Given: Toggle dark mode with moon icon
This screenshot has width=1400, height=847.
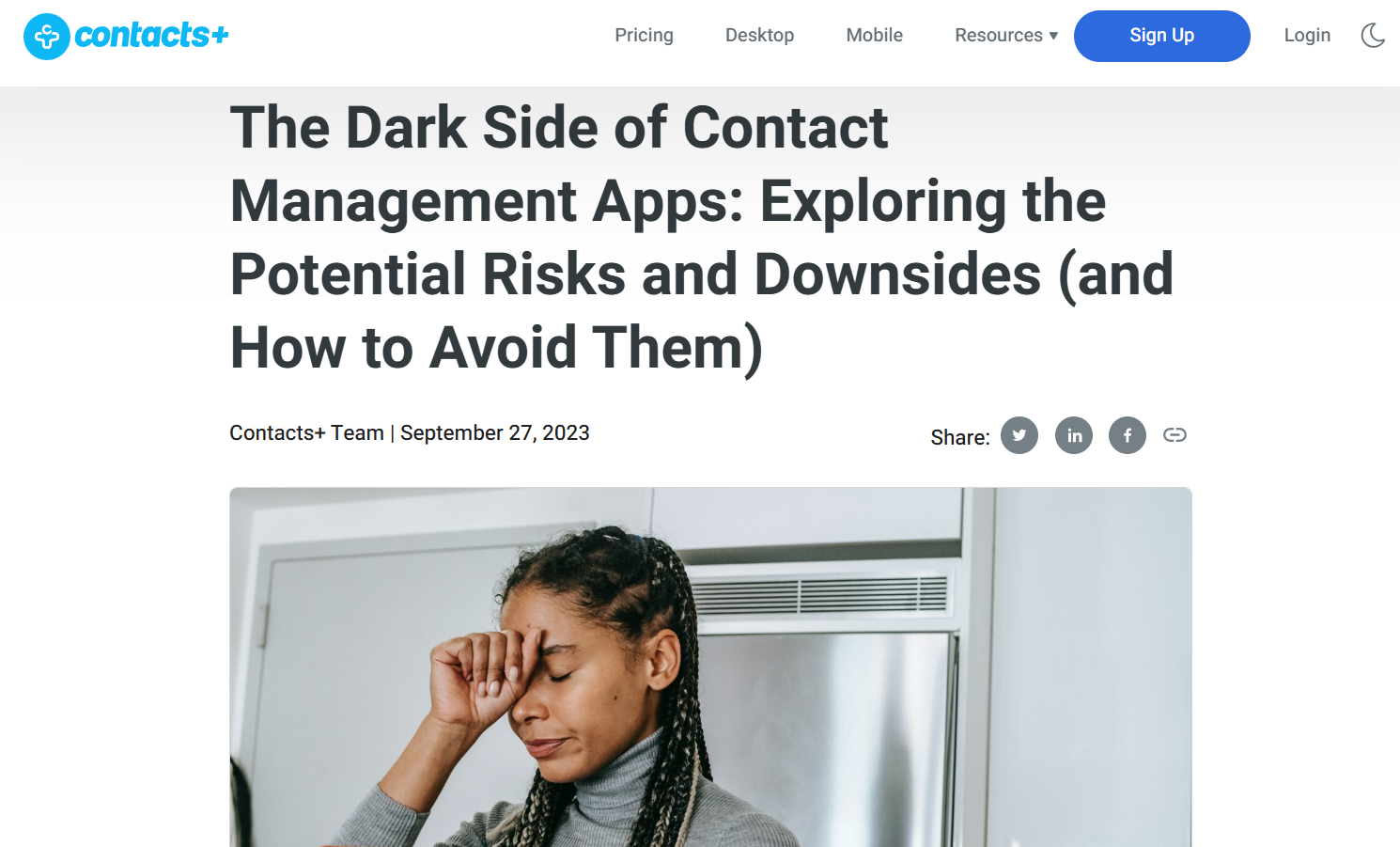Looking at the screenshot, I should tap(1373, 36).
